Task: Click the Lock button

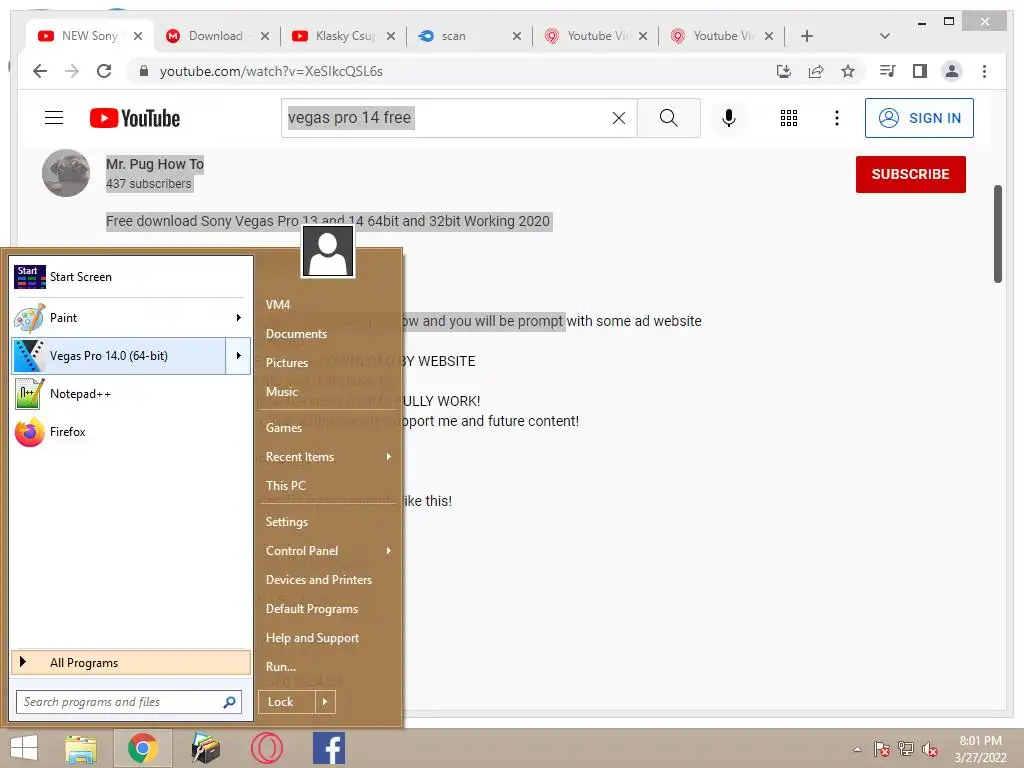Action: (x=287, y=702)
